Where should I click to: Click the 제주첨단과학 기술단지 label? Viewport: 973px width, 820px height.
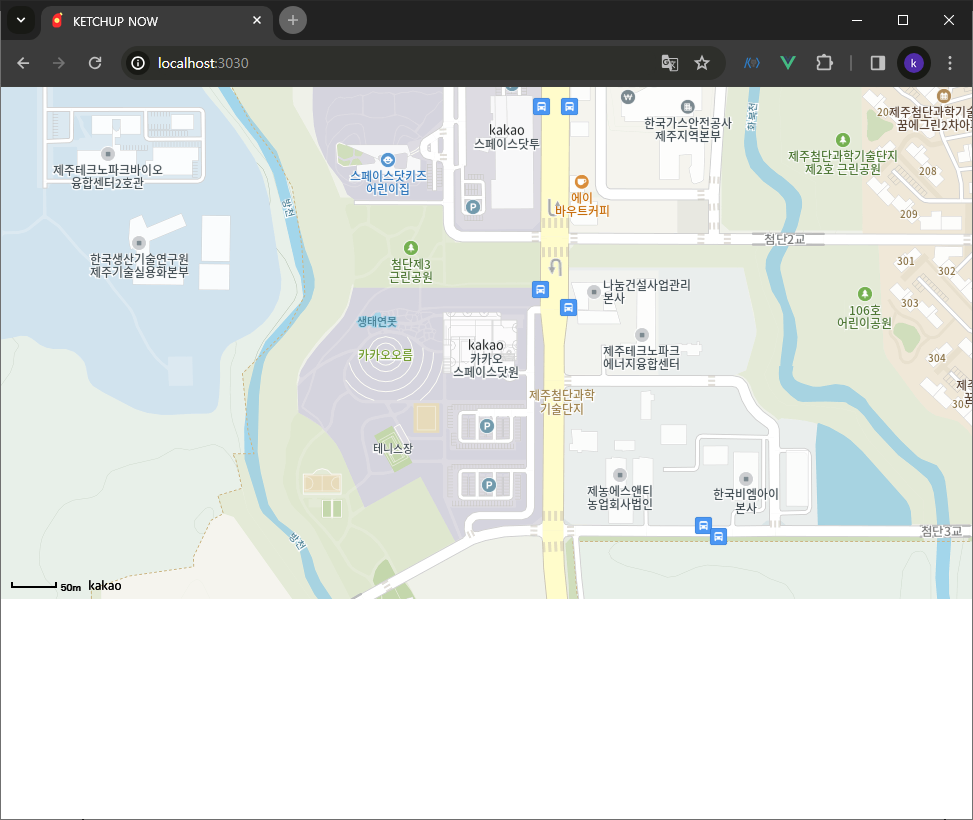562,402
